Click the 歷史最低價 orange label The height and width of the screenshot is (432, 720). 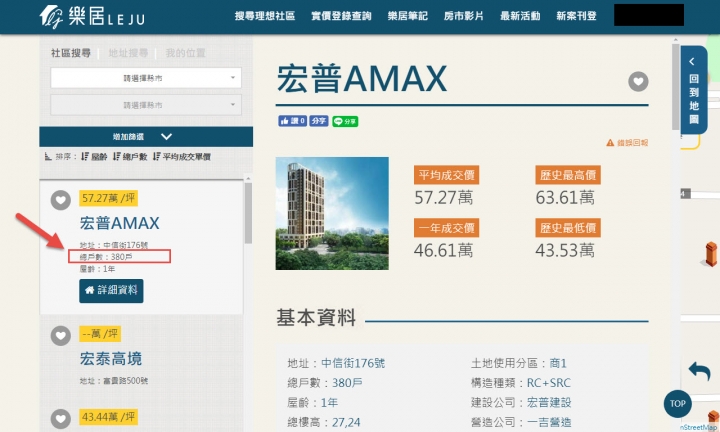568,228
